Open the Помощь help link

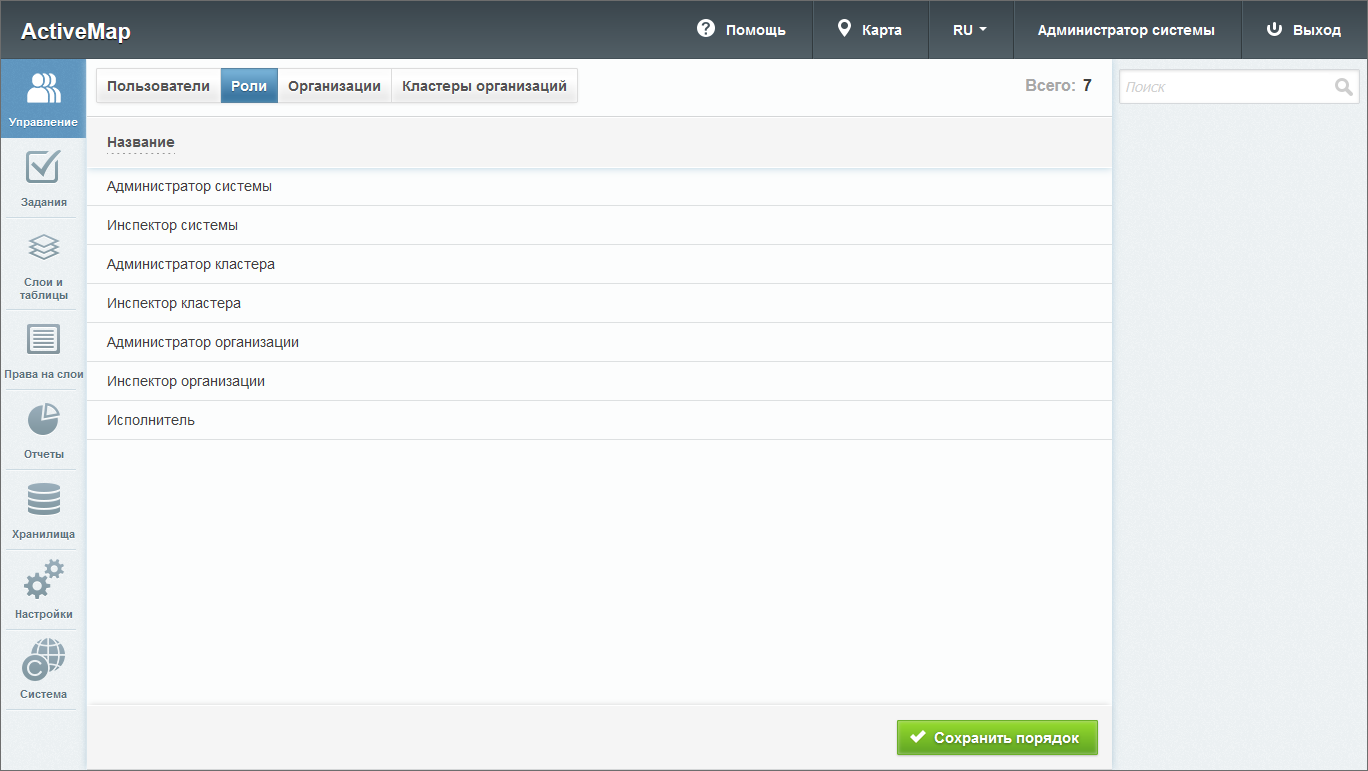click(741, 30)
